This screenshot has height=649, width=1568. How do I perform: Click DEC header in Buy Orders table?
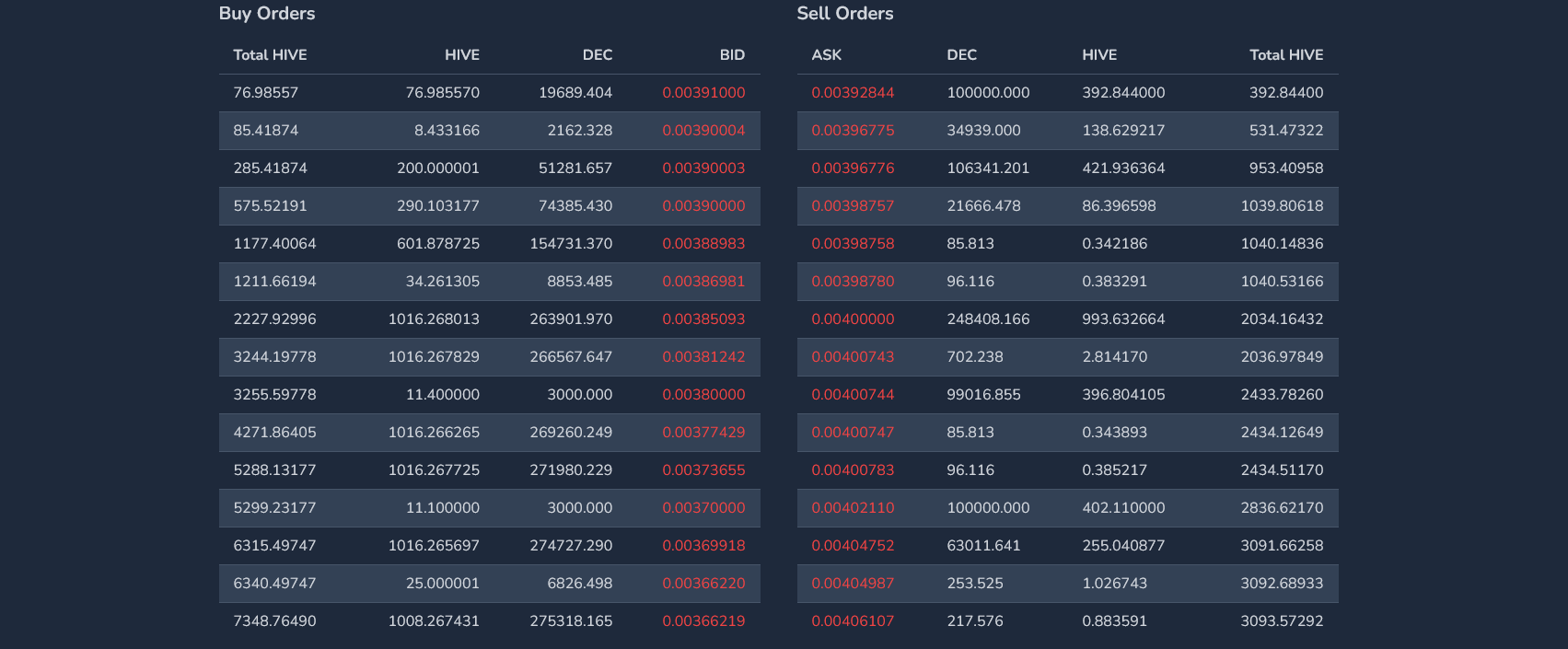(598, 55)
